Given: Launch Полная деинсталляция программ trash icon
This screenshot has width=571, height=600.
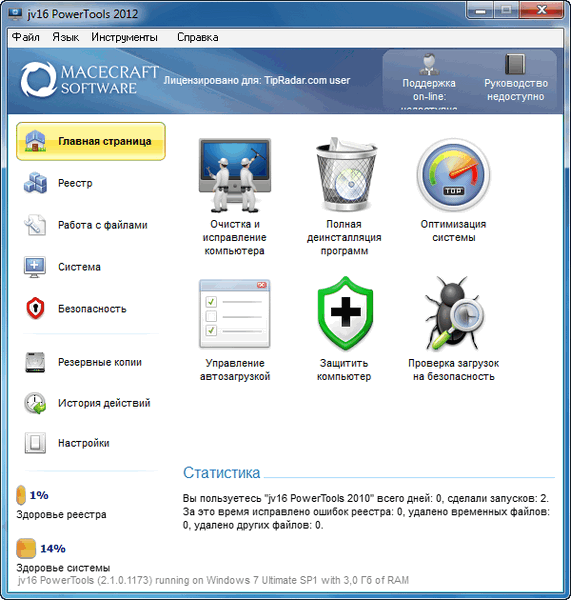Looking at the screenshot, I should 346,174.
